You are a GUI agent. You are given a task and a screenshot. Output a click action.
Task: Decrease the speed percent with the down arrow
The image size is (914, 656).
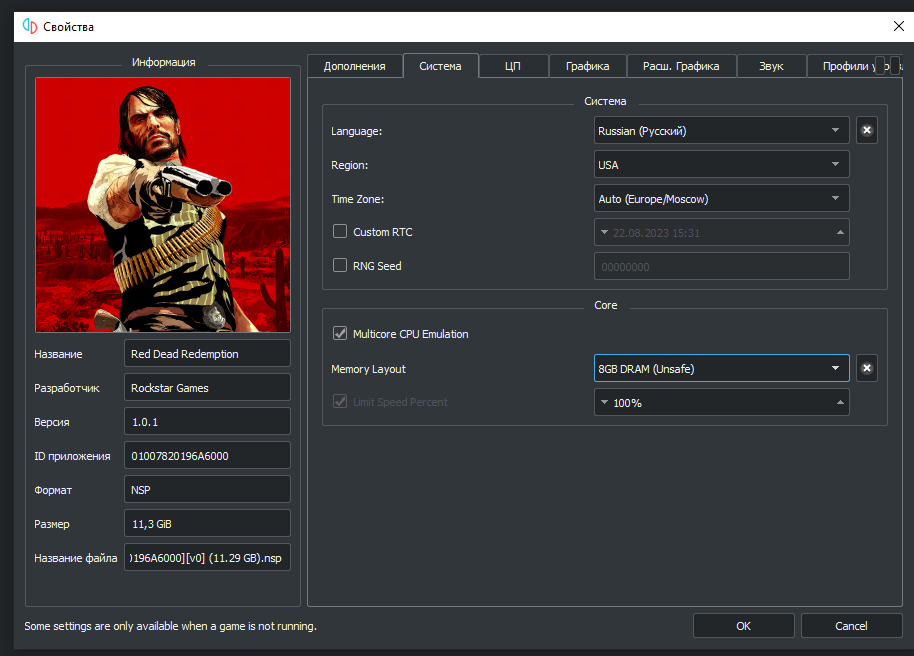coord(604,402)
